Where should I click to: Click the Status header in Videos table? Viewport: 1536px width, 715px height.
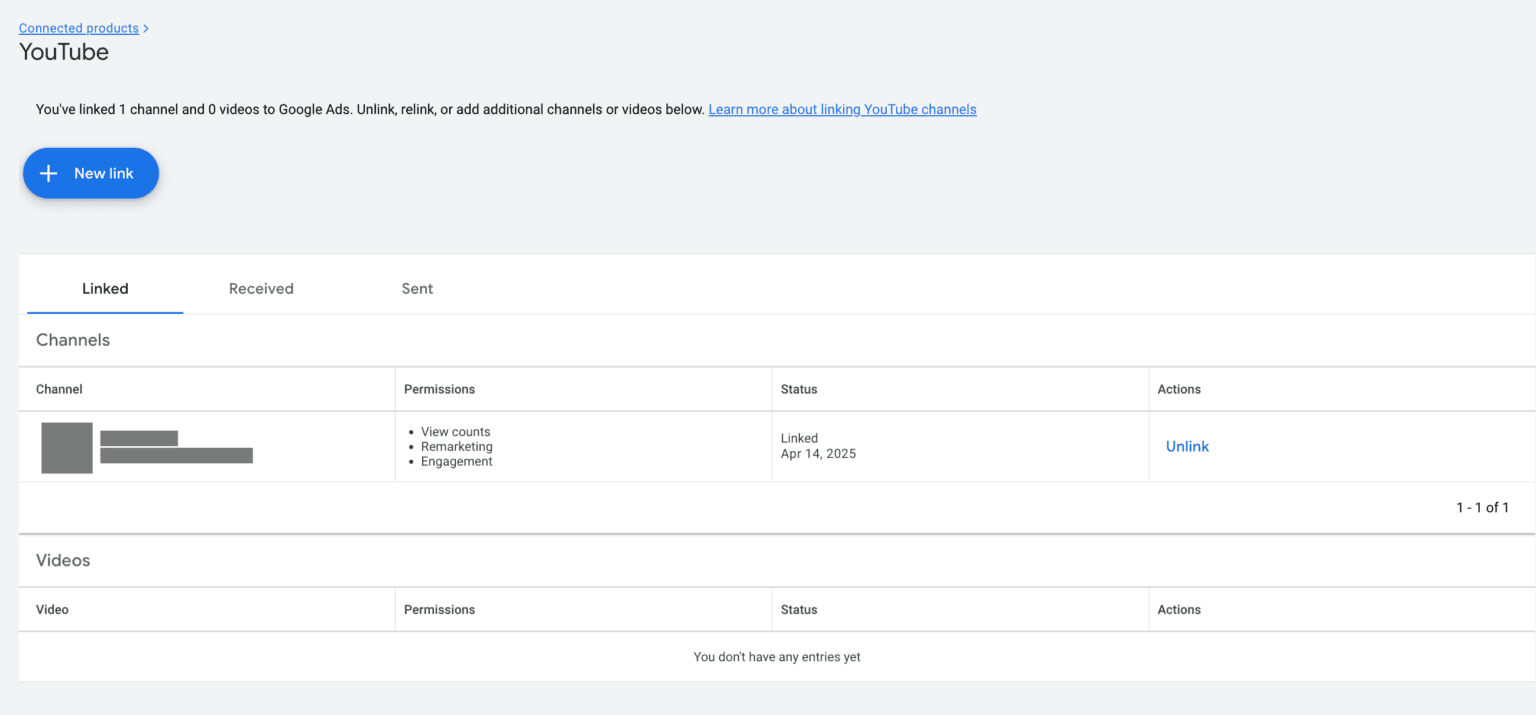(799, 609)
